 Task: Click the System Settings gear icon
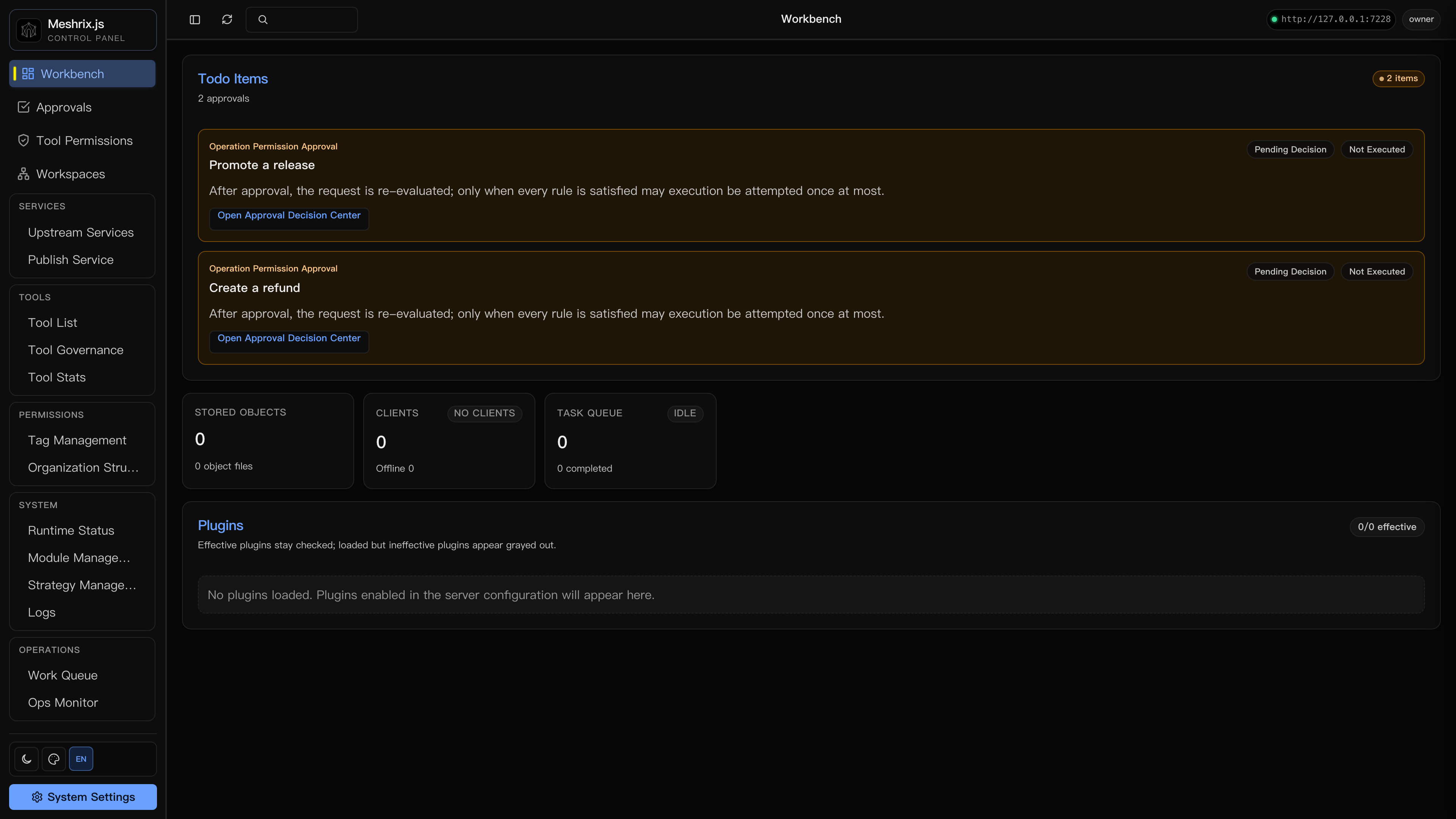tap(37, 797)
